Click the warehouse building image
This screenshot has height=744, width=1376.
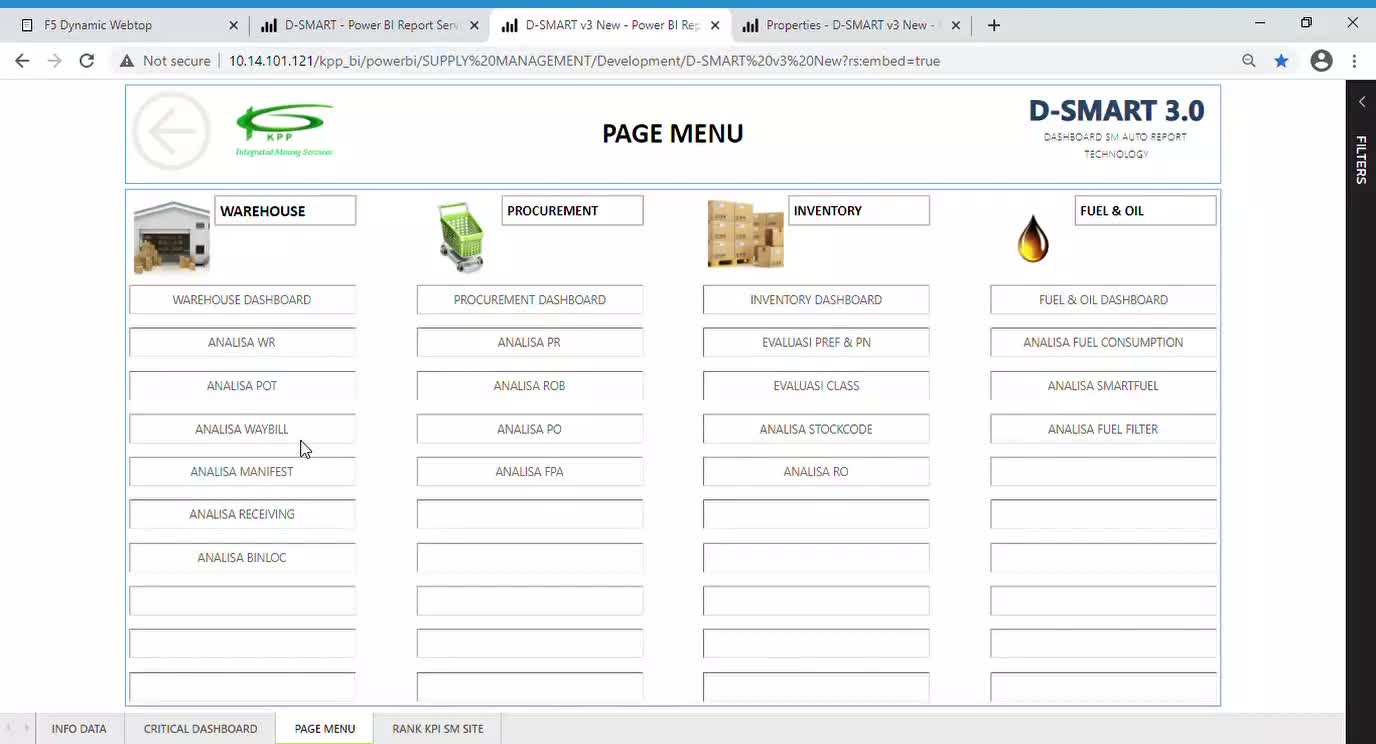tap(172, 237)
